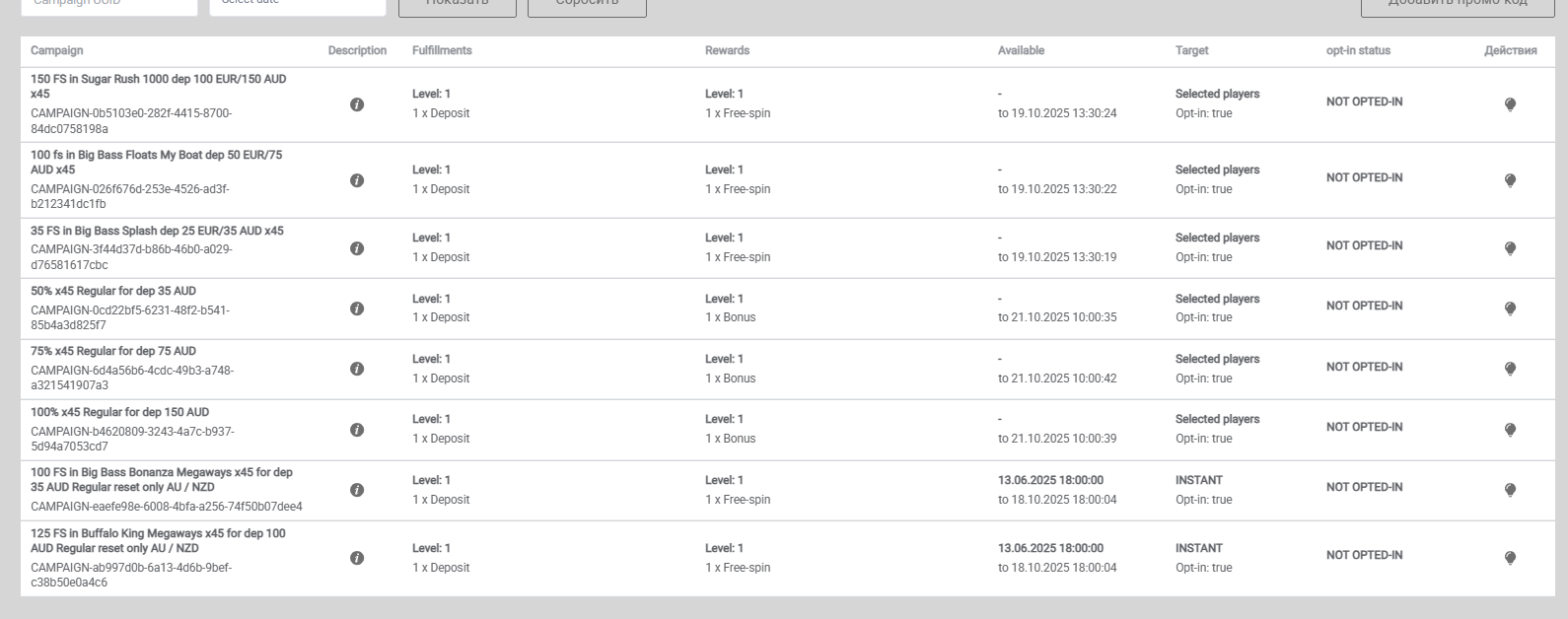
Task: Open info icon for 75% x45 Regular campaign
Action: 357,369
